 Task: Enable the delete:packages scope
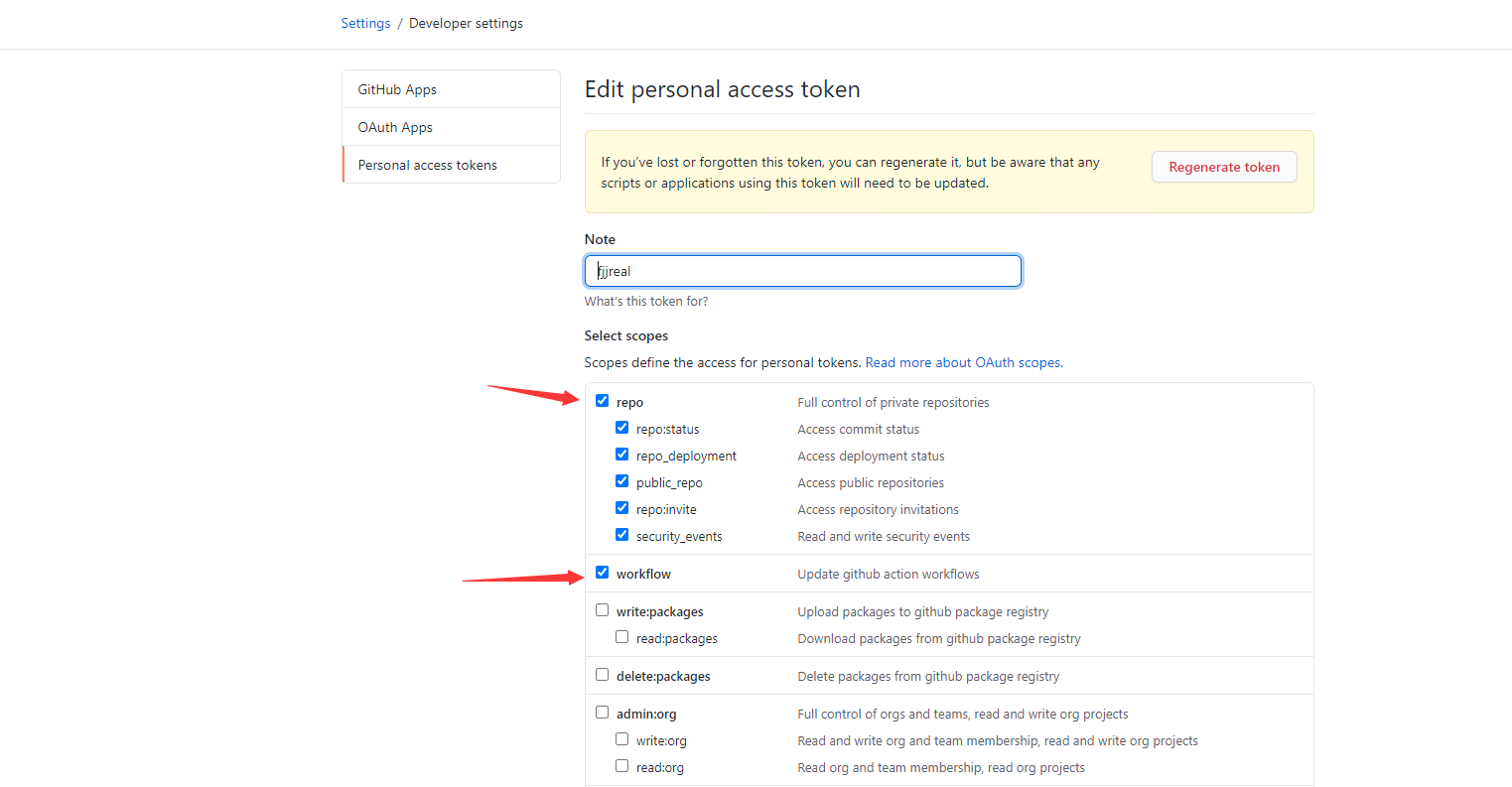point(603,673)
